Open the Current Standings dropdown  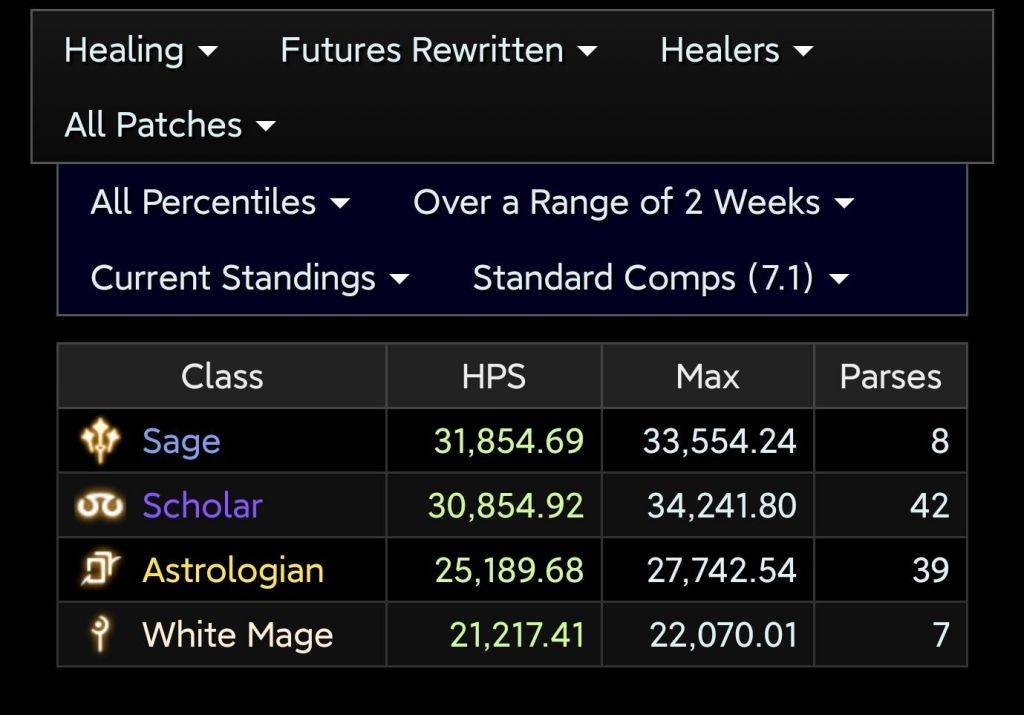[250, 278]
